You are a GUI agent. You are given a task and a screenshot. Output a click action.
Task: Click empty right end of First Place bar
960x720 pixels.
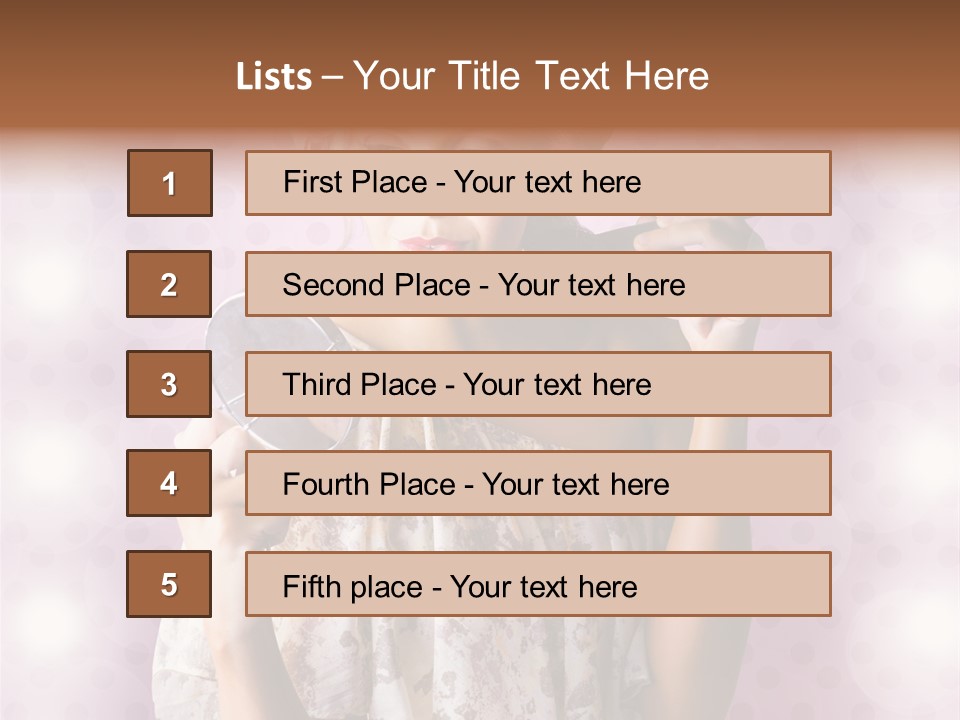[x=760, y=183]
